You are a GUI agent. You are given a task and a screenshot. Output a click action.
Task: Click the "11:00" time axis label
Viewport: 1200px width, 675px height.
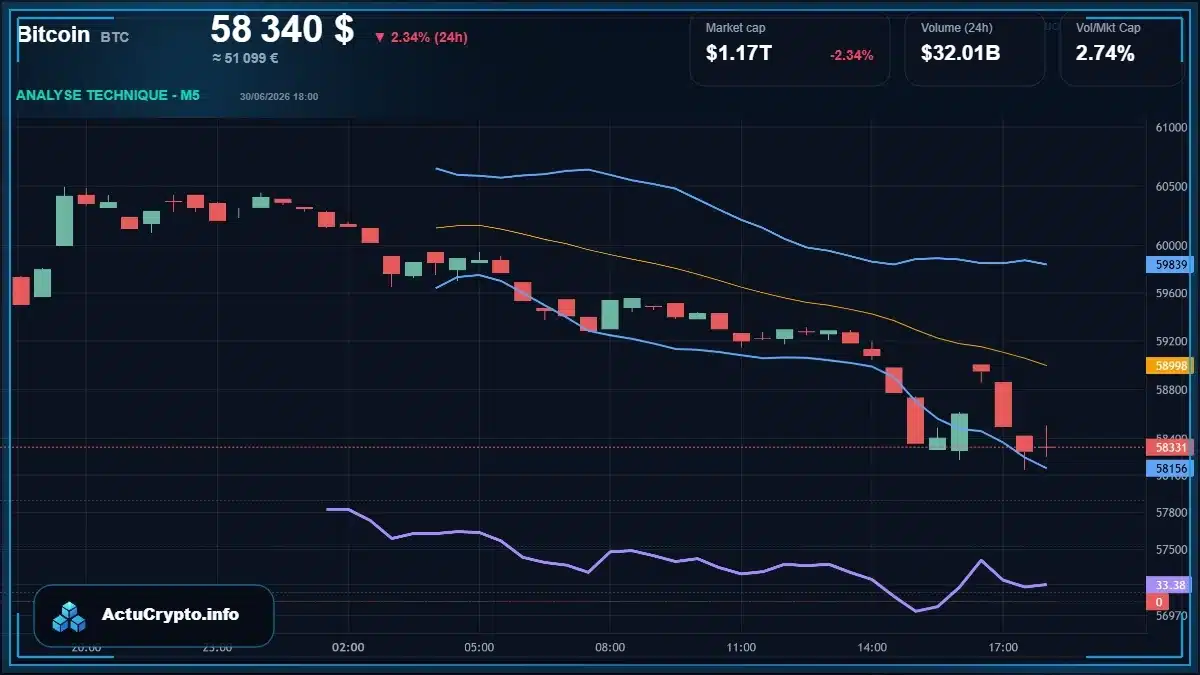741,647
